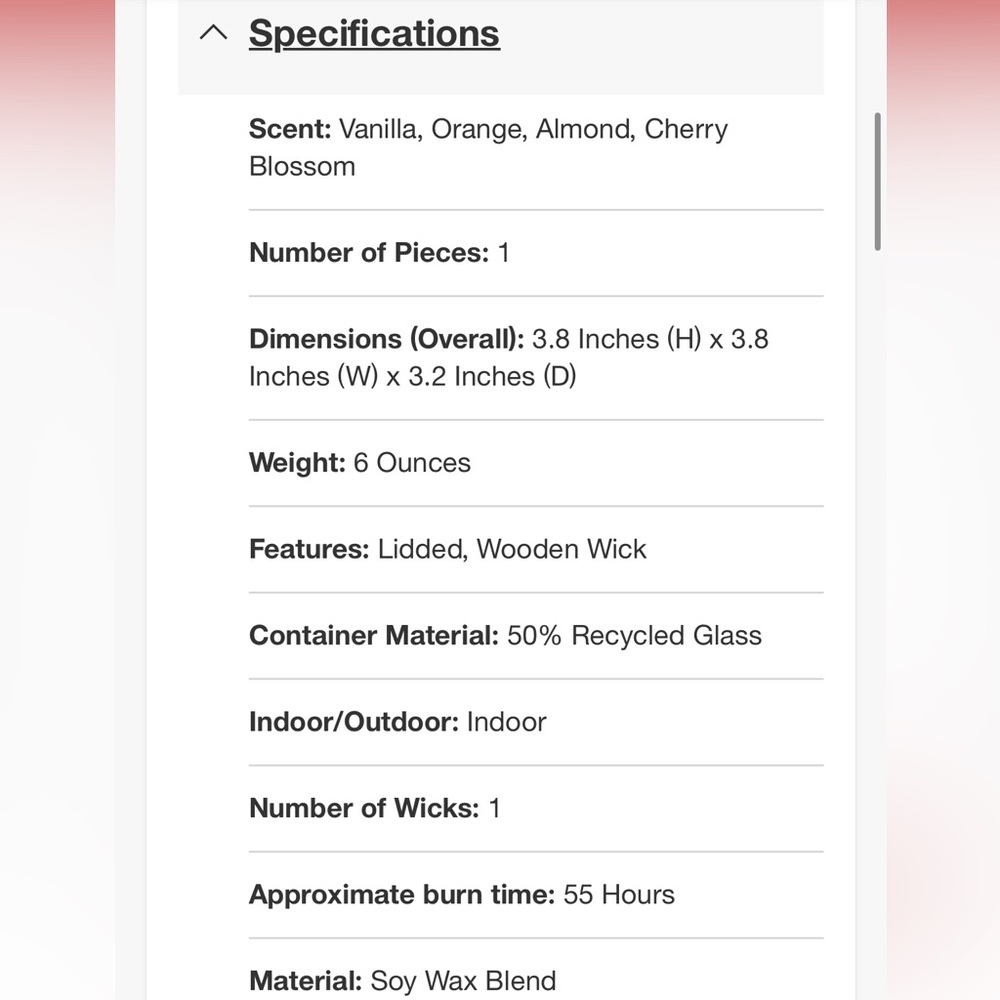Click the Weight: 6 Ounces row
The image size is (1000, 1000).
(536, 463)
